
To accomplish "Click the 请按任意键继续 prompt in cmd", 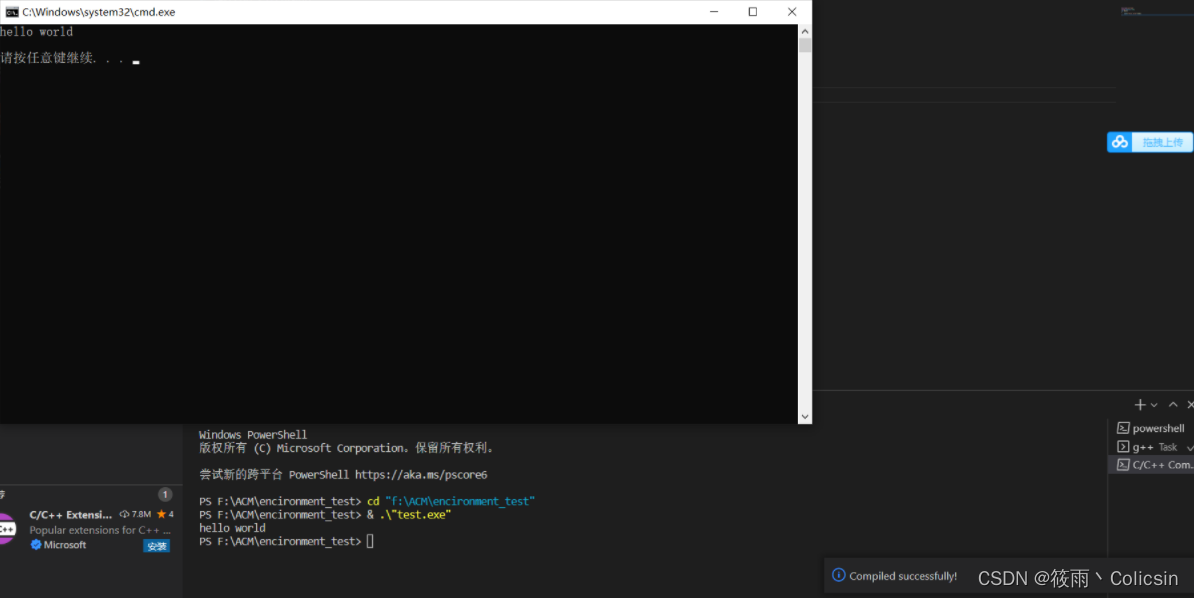I will (62, 58).
